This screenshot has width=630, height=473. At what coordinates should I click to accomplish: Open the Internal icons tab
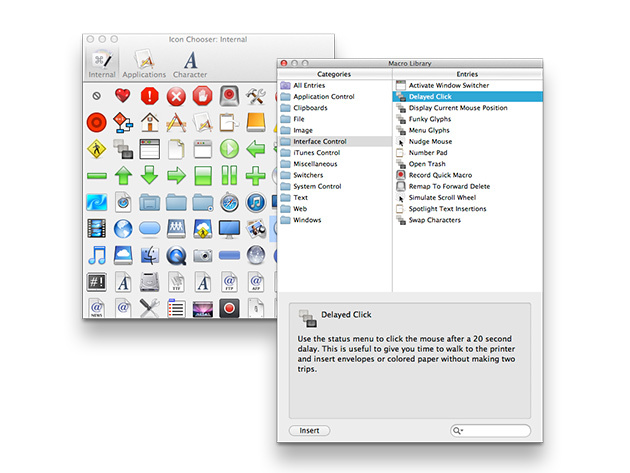(x=101, y=62)
